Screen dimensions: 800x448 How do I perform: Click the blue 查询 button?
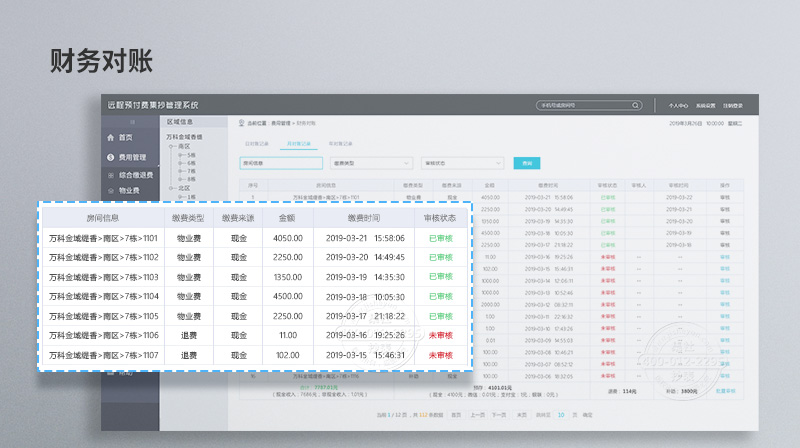tap(525, 162)
